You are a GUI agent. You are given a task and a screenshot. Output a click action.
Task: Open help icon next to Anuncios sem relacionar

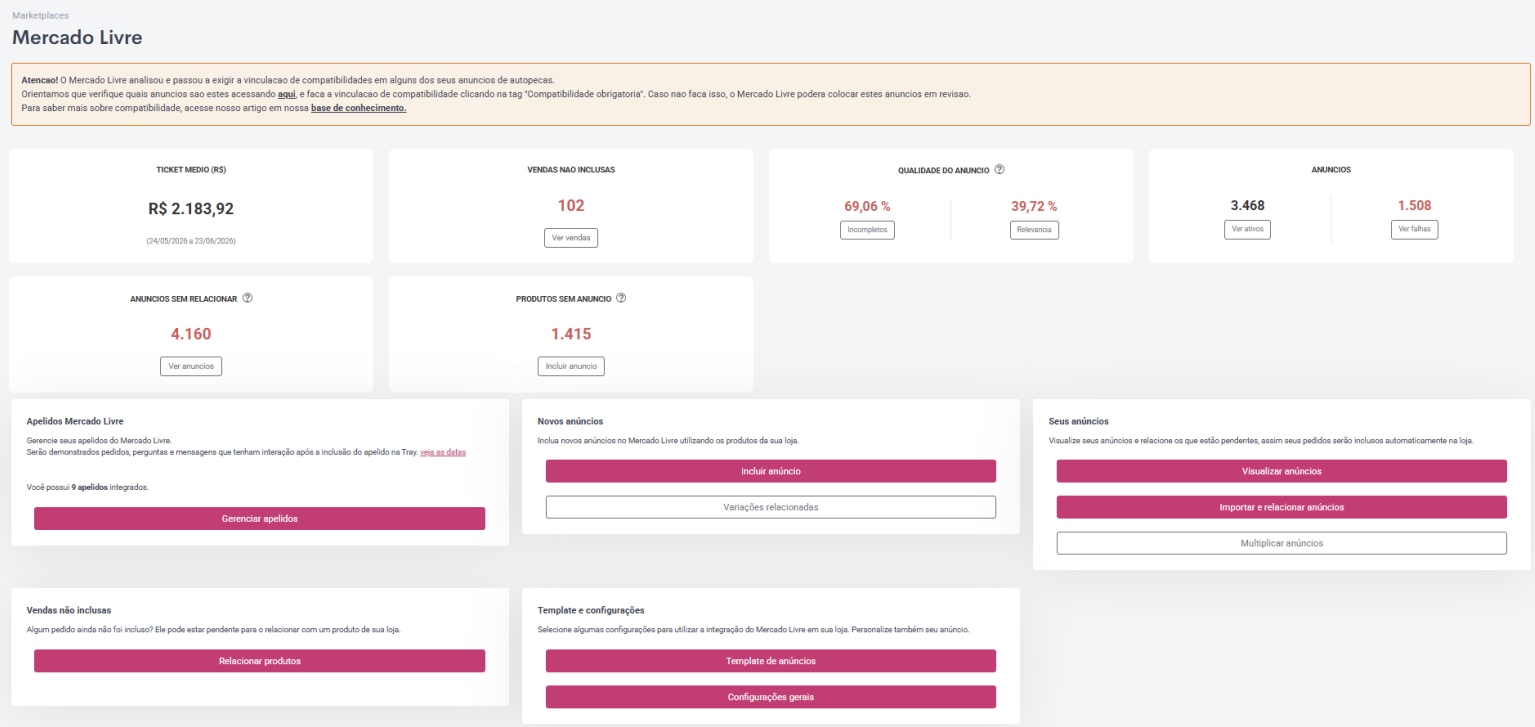coord(247,298)
